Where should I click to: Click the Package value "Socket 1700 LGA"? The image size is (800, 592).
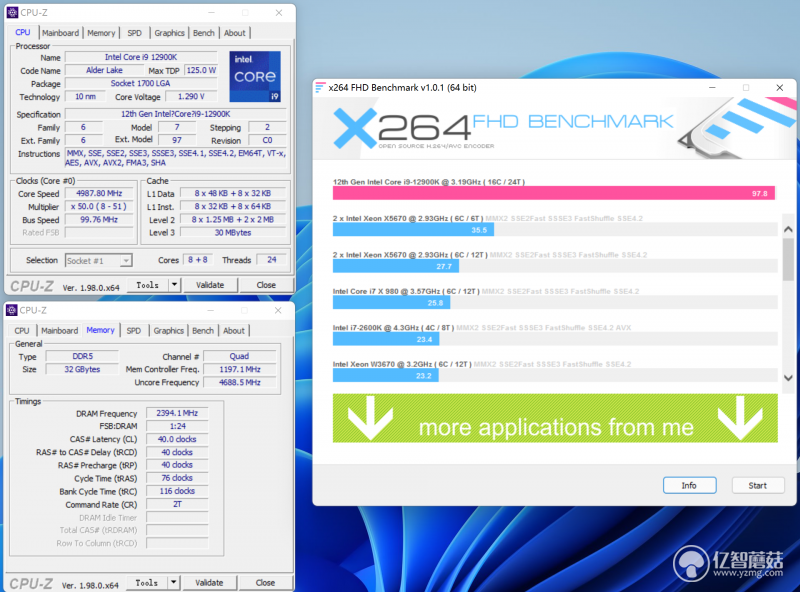pyautogui.click(x=141, y=83)
